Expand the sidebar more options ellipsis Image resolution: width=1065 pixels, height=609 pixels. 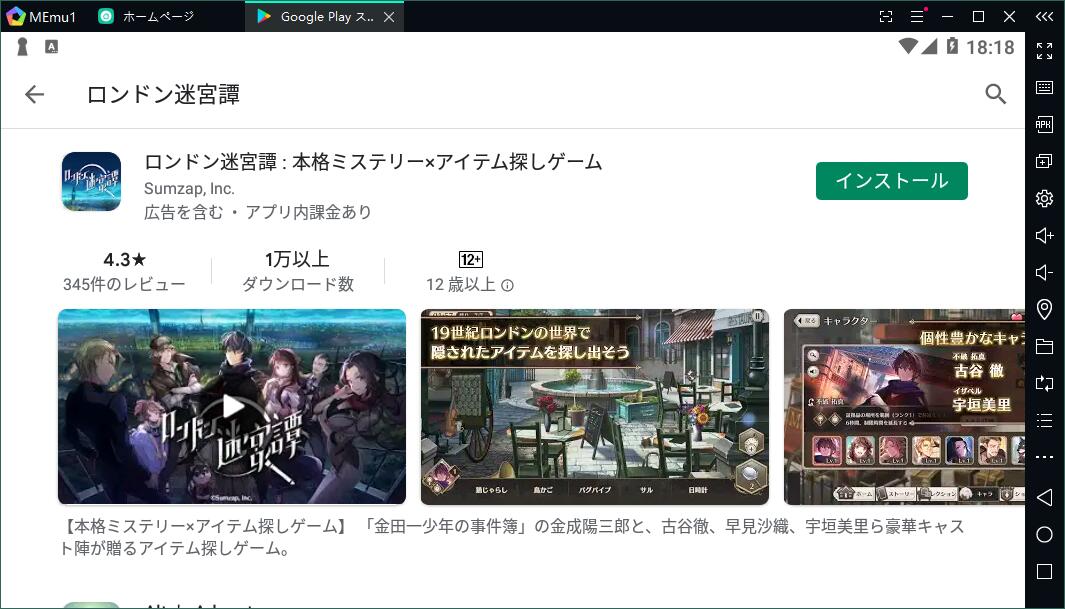click(x=1044, y=457)
